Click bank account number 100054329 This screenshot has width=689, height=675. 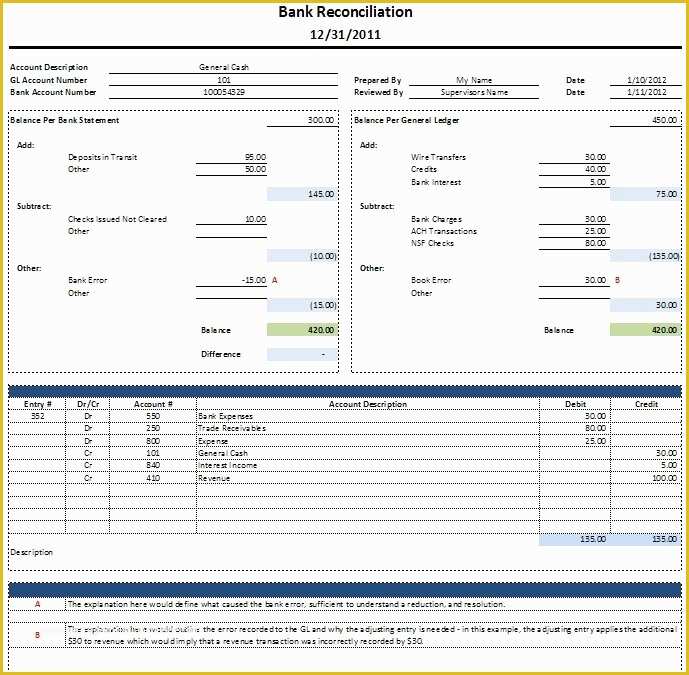223,92
